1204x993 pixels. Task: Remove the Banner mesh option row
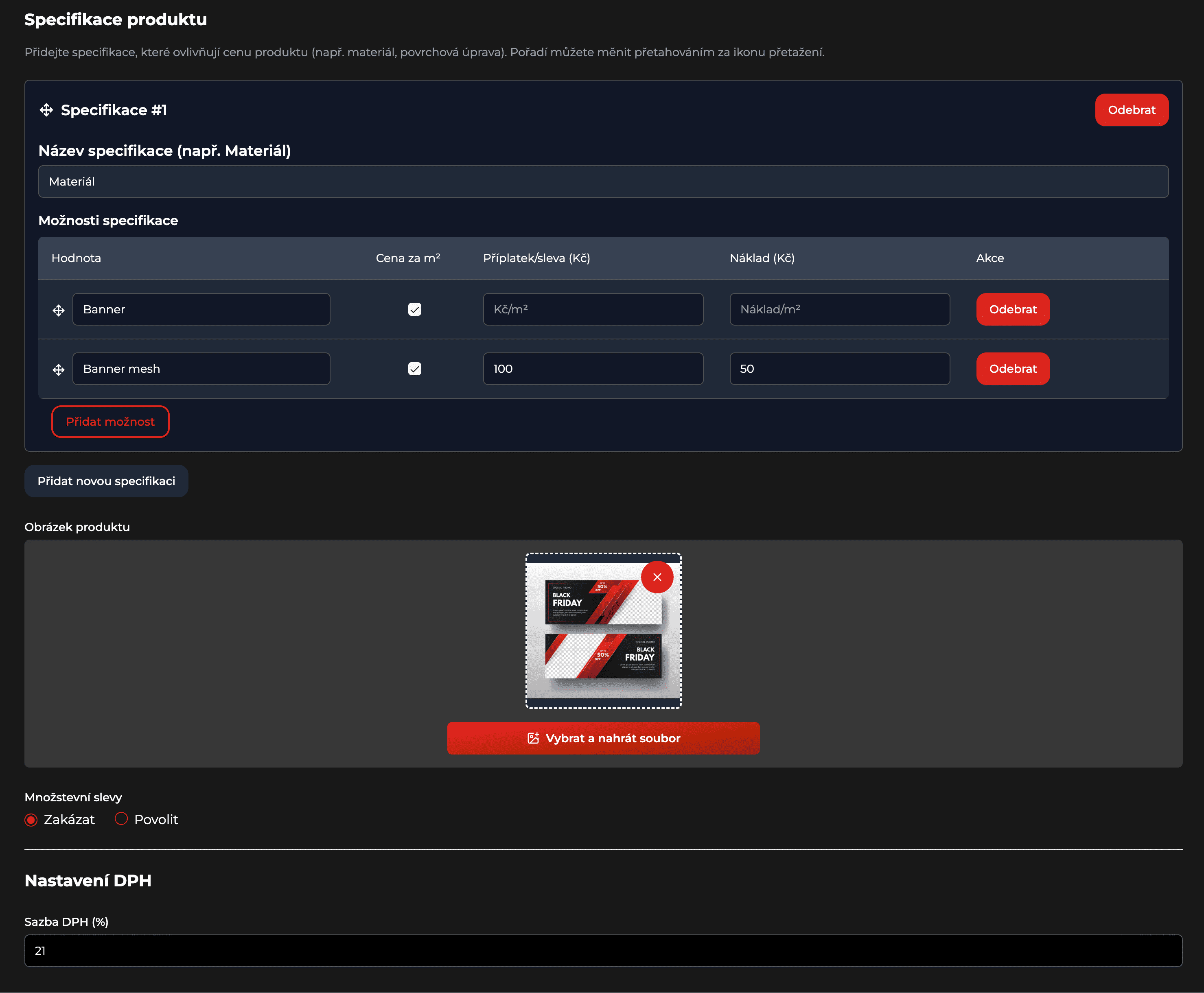coord(1012,369)
